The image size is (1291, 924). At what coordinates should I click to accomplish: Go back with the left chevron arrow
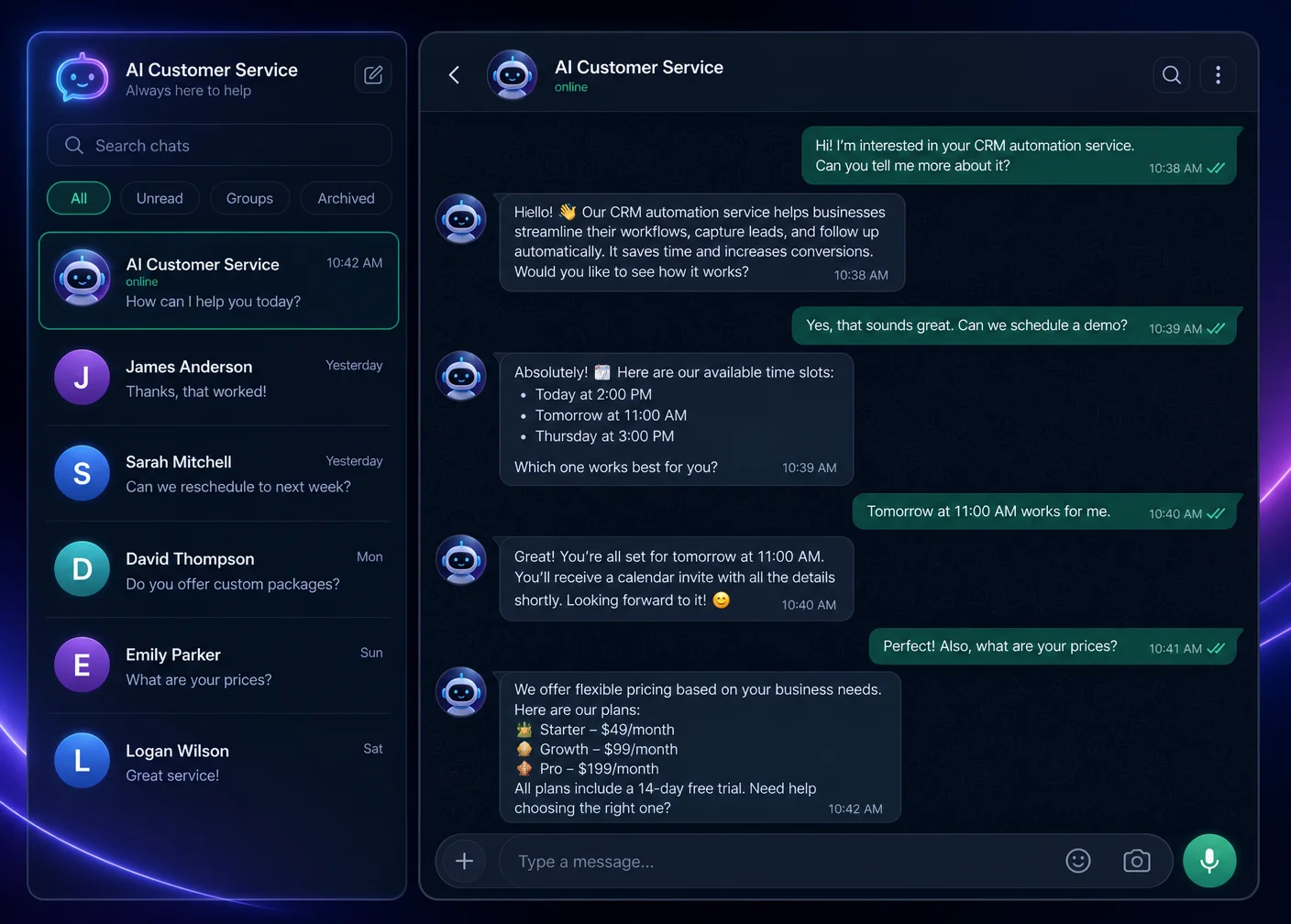(454, 75)
